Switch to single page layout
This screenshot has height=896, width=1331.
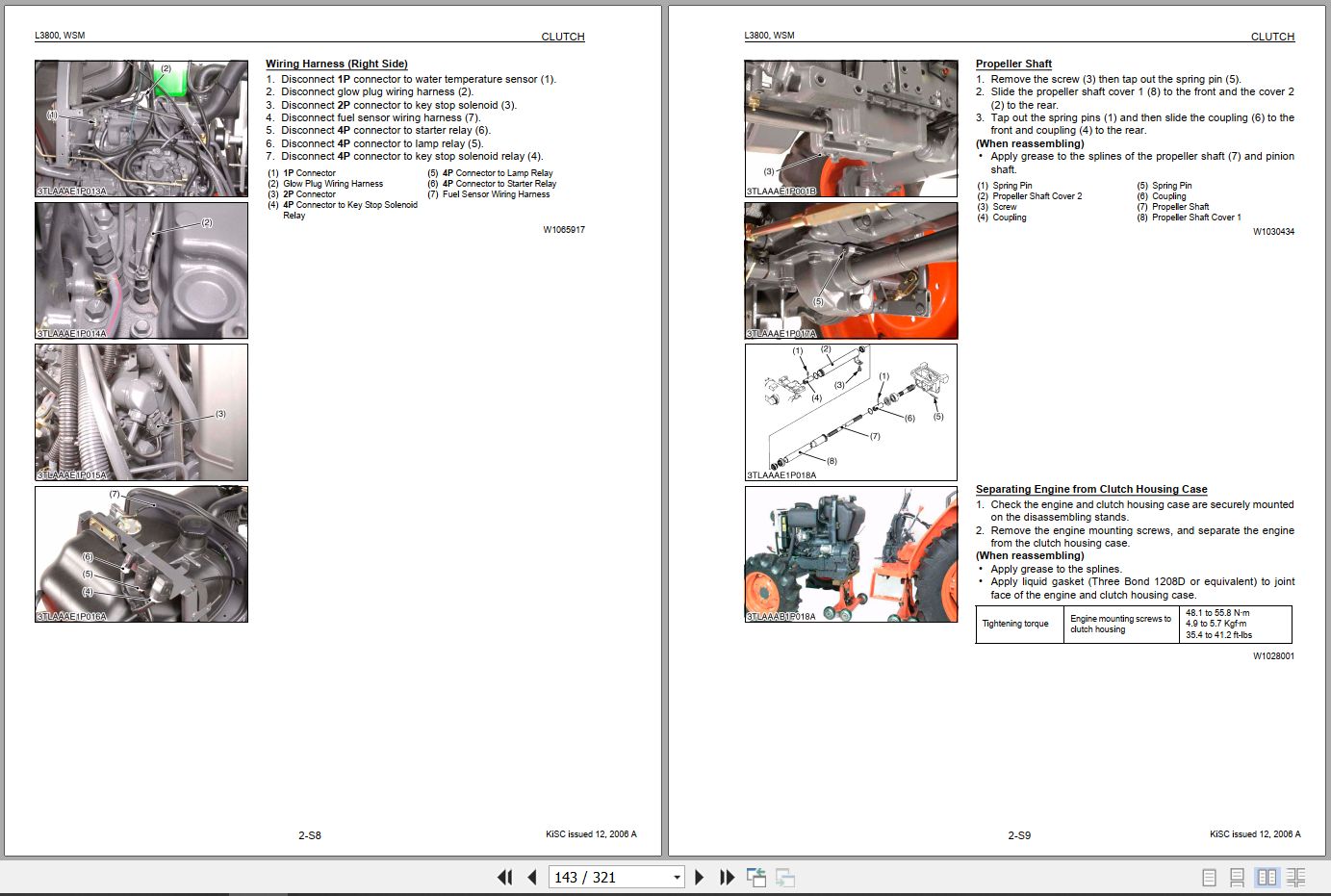(1210, 877)
